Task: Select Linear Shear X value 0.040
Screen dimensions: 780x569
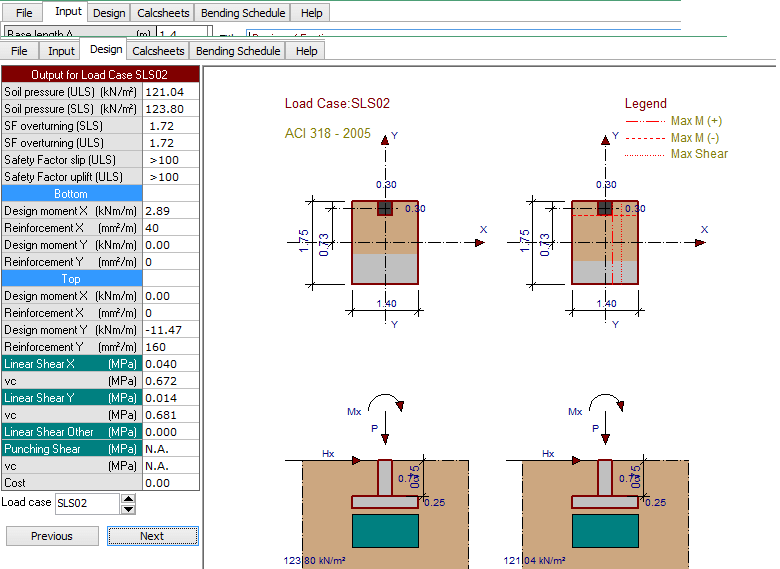Action: (x=171, y=364)
